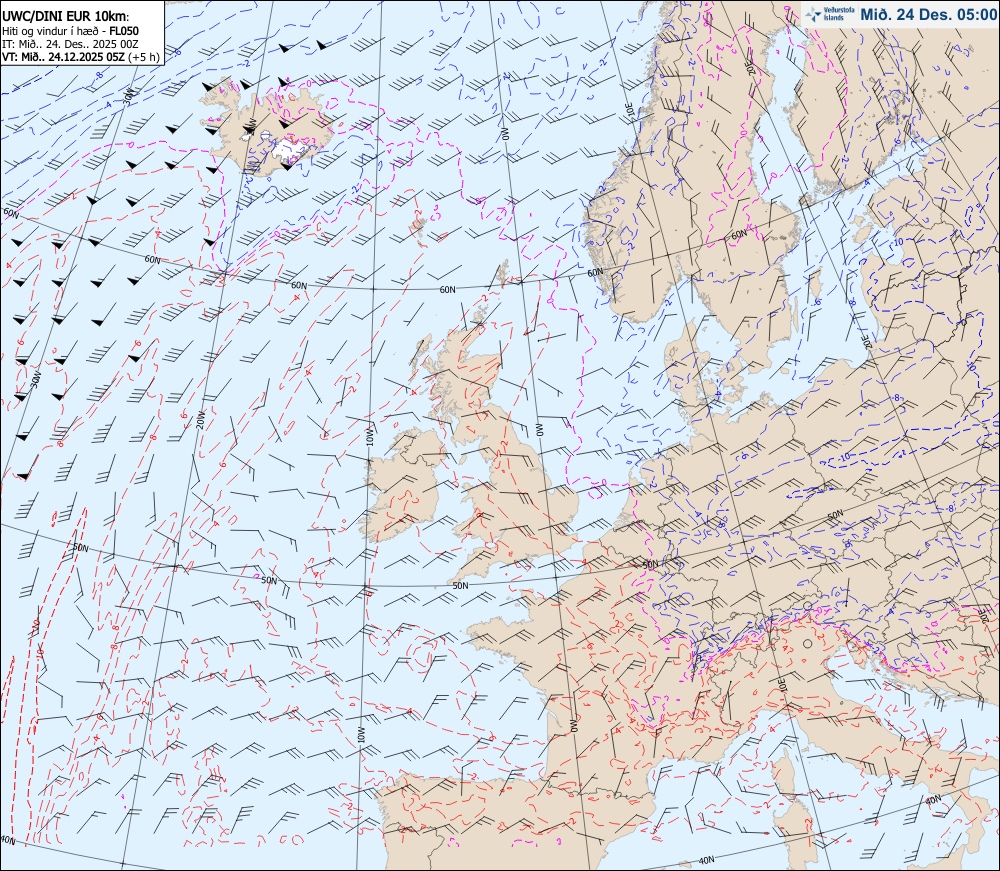Image resolution: width=1000 pixels, height=871 pixels.
Task: Click the Veðurstofa Íslands logo
Action: 829,14
